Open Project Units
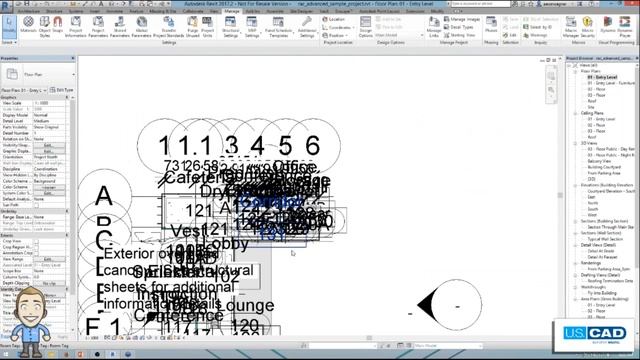Image resolution: width=640 pixels, height=360 pixels. pyautogui.click(x=207, y=27)
